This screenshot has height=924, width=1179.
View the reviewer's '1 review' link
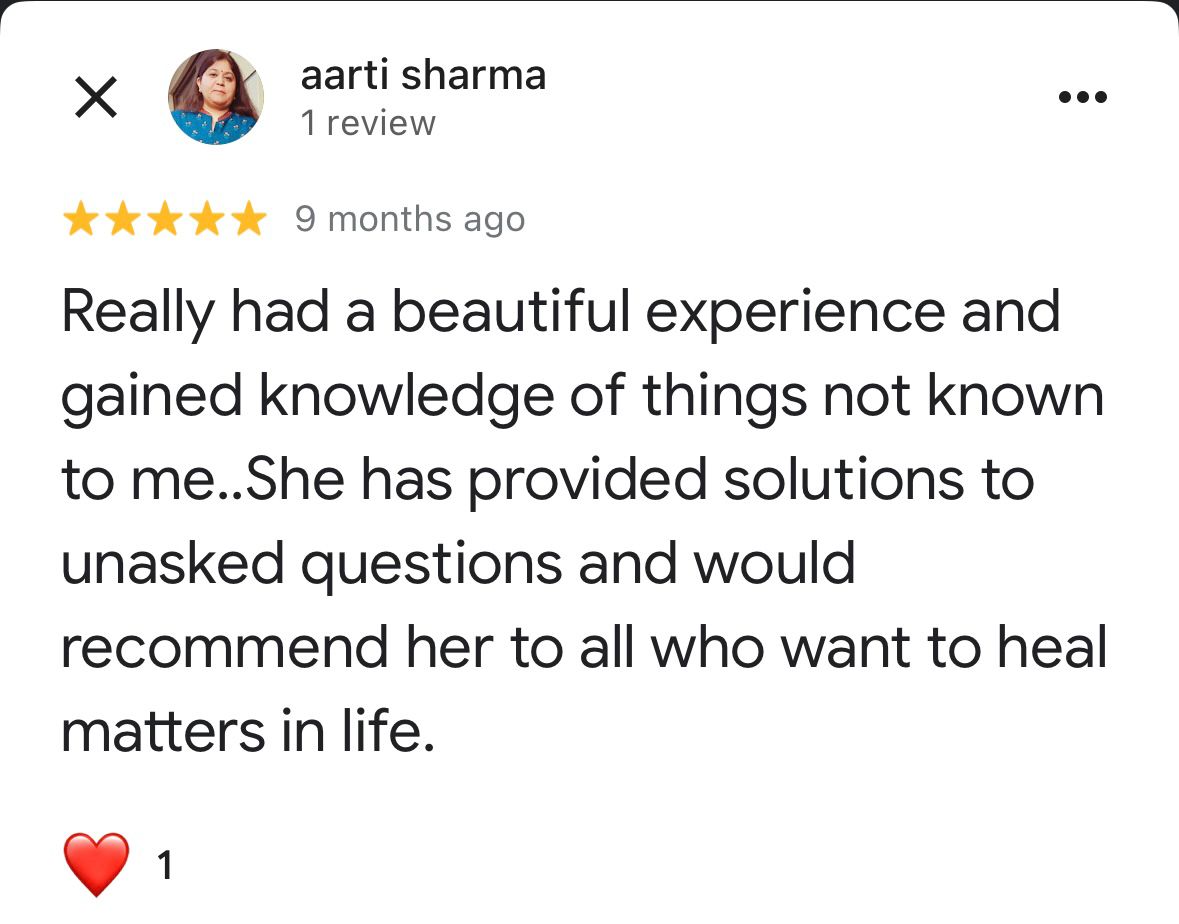[368, 123]
